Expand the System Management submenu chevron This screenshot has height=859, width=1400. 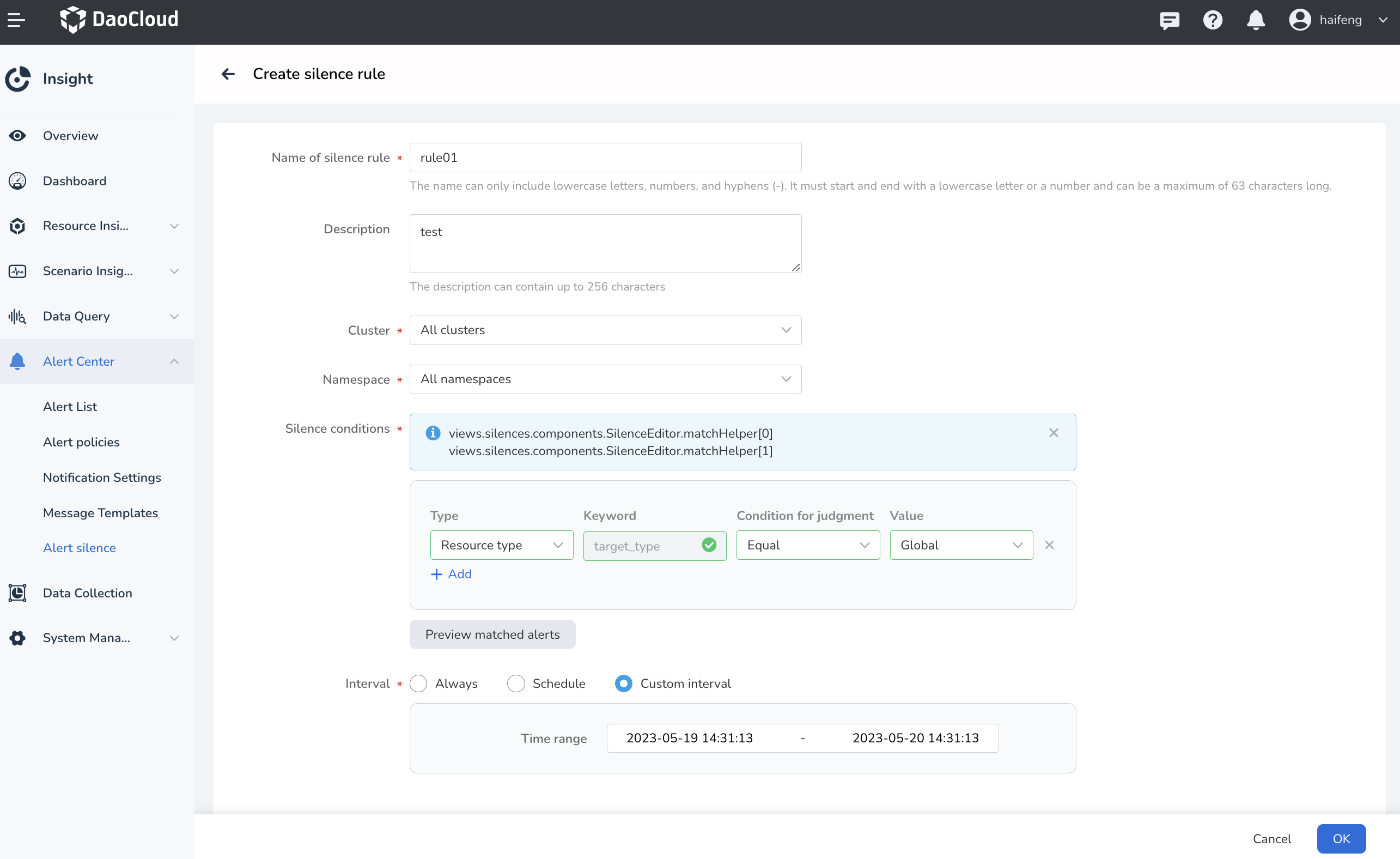click(x=174, y=638)
